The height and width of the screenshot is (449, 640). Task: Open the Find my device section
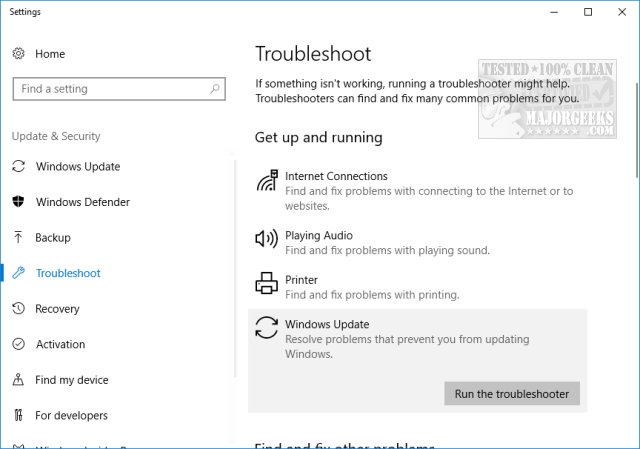71,380
